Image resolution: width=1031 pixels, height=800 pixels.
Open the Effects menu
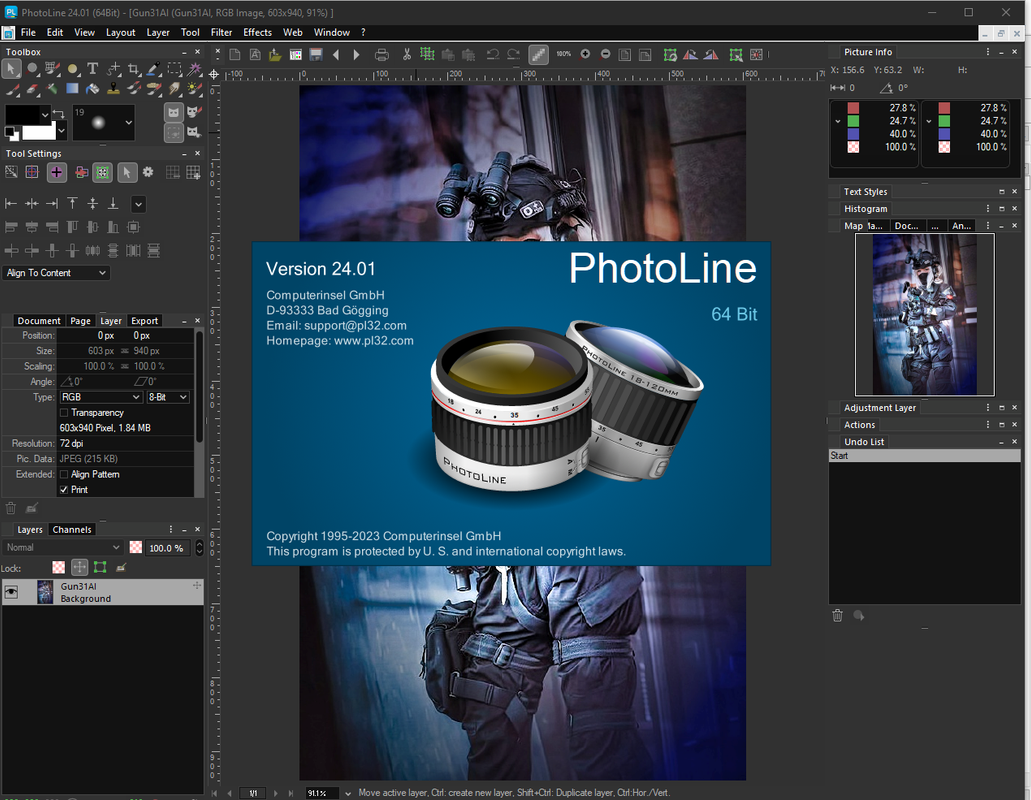click(257, 32)
